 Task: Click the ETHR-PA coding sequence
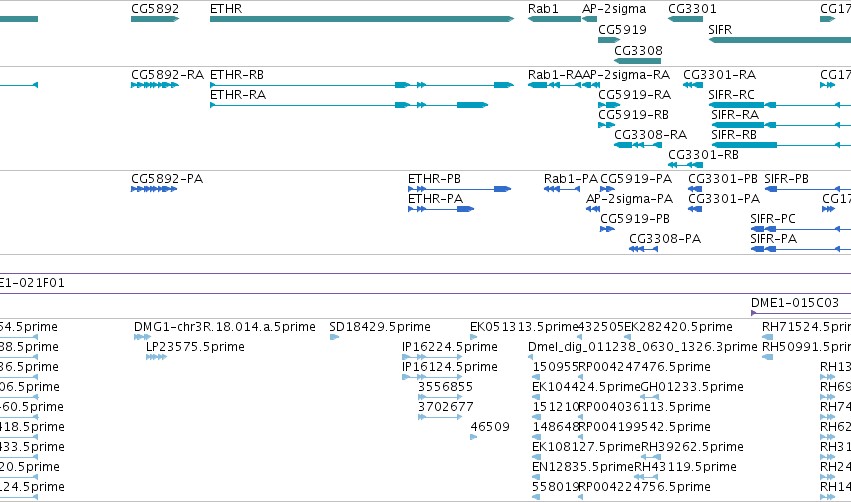pyautogui.click(x=441, y=209)
